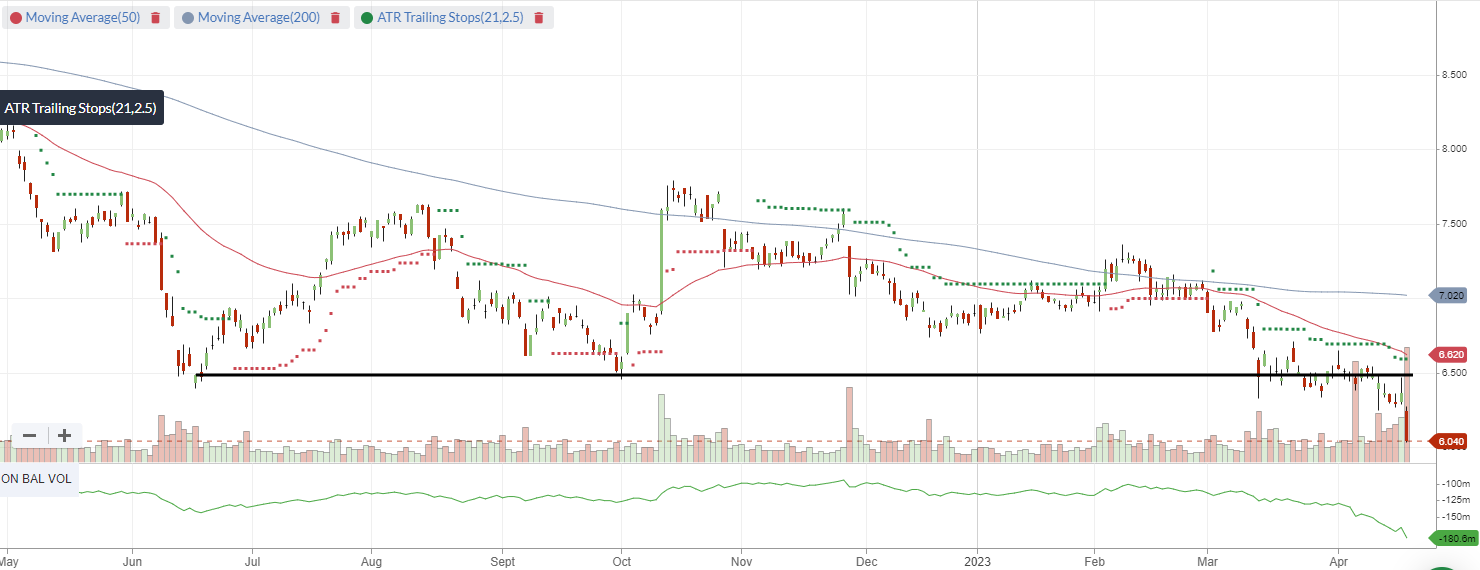Click the green dot of ATR Trailing Stops

tap(367, 18)
